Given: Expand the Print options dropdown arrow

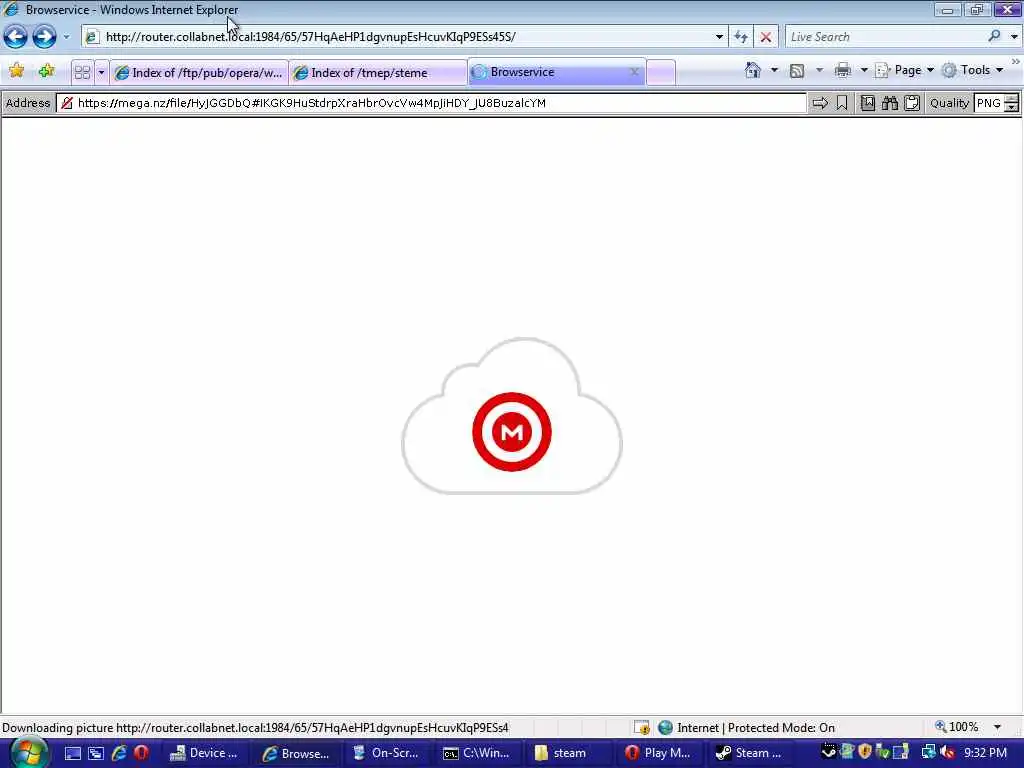Looking at the screenshot, I should [864, 70].
